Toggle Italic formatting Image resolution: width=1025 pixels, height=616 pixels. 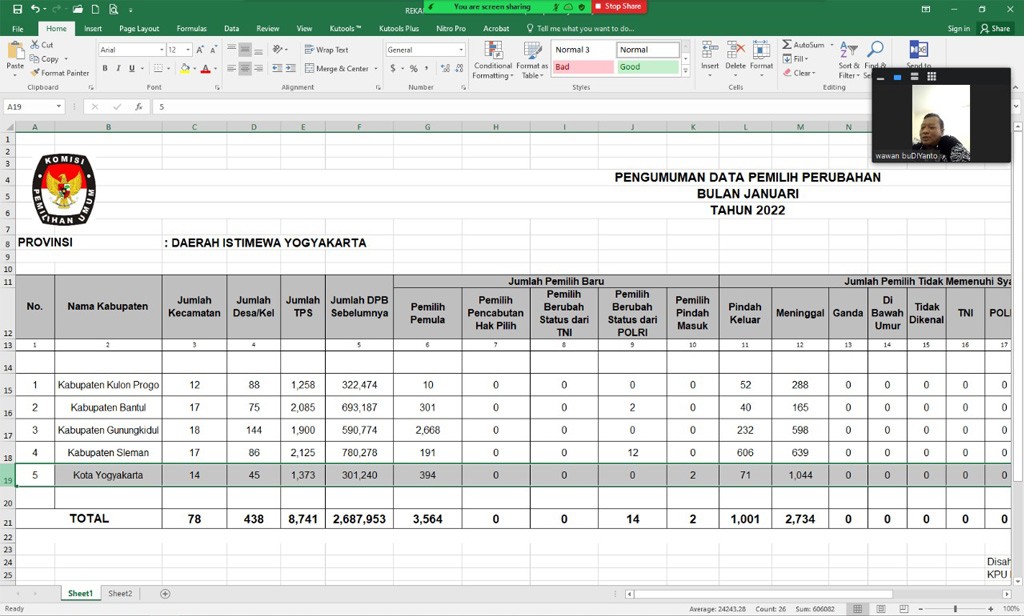coord(118,69)
